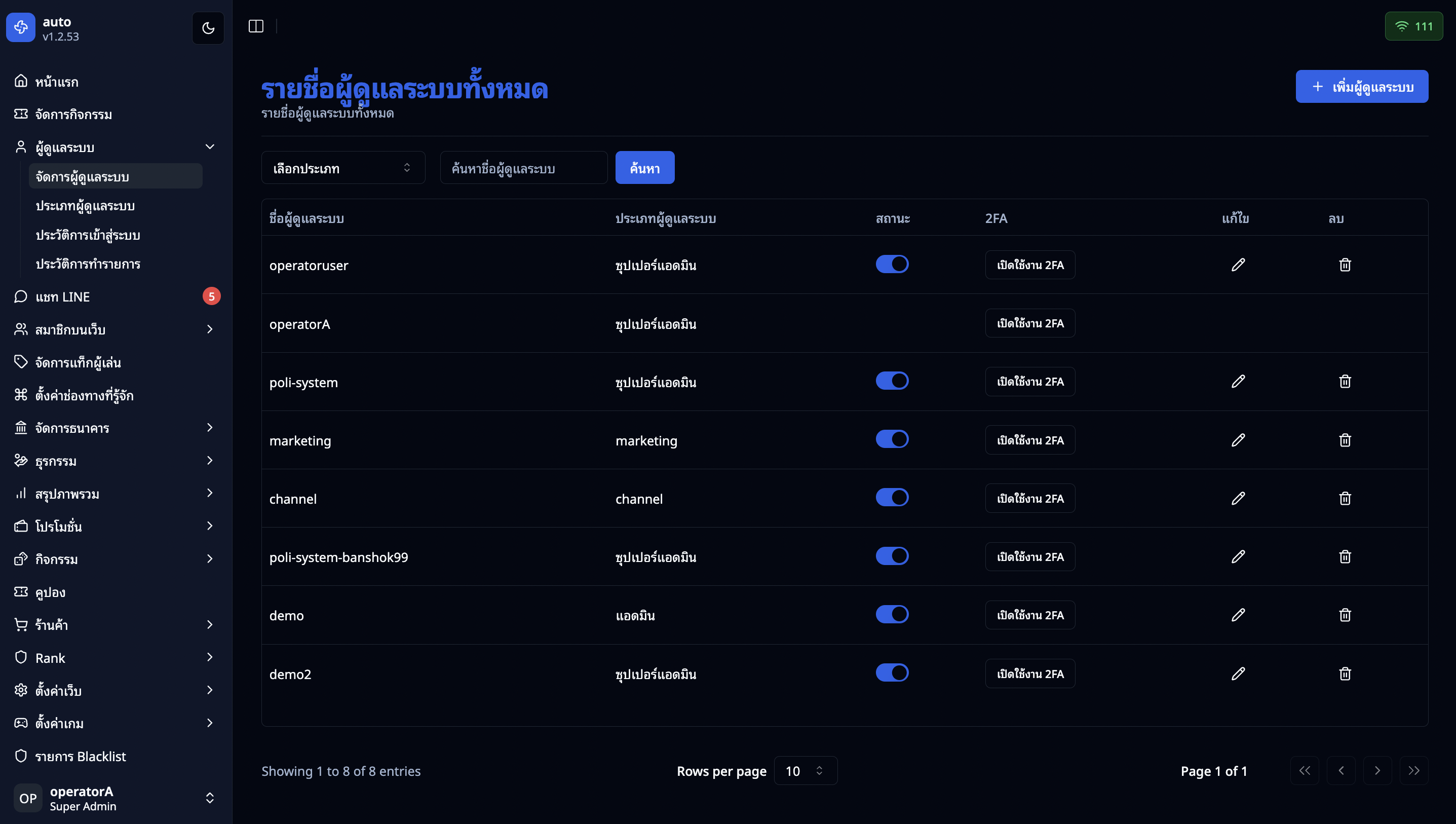Toggle dark mode moon icon
The width and height of the screenshot is (1456, 824).
click(x=208, y=28)
